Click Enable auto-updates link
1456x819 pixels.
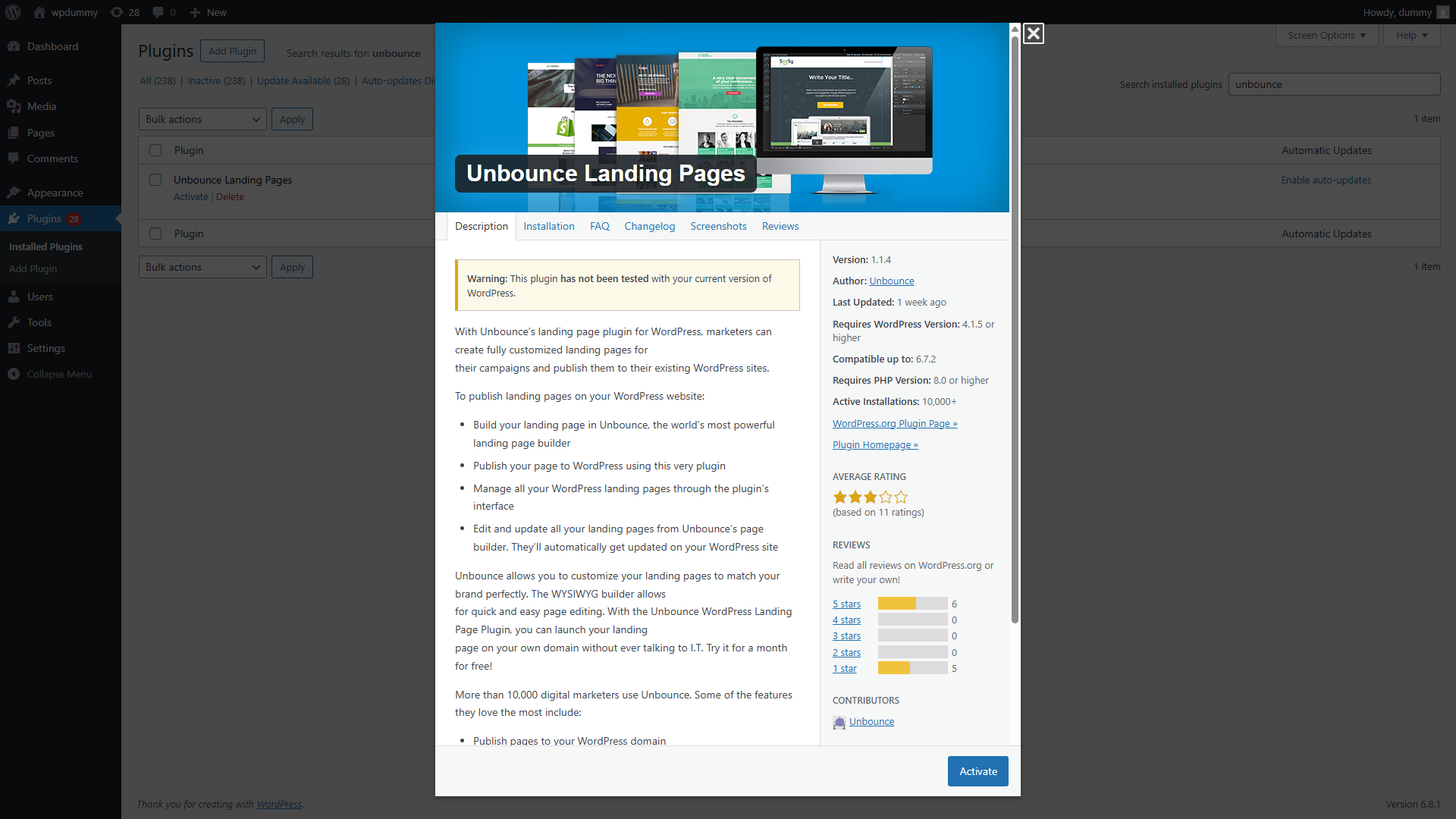pos(1326,180)
